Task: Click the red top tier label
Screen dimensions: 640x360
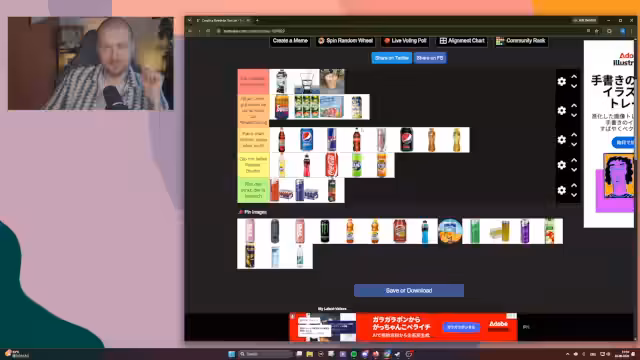Action: [x=253, y=82]
